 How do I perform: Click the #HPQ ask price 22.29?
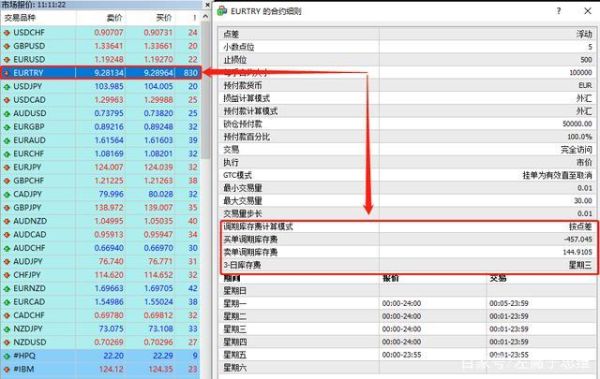163,356
